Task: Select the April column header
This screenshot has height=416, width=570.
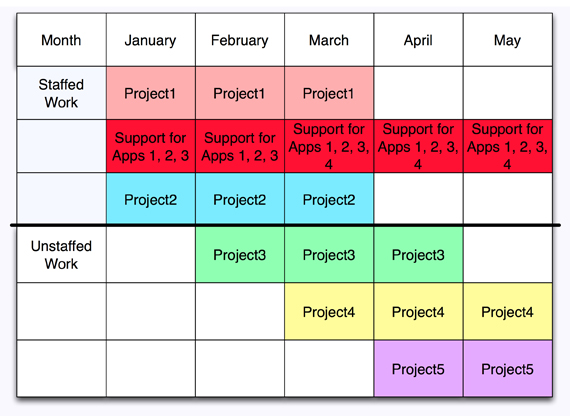Action: tap(418, 40)
